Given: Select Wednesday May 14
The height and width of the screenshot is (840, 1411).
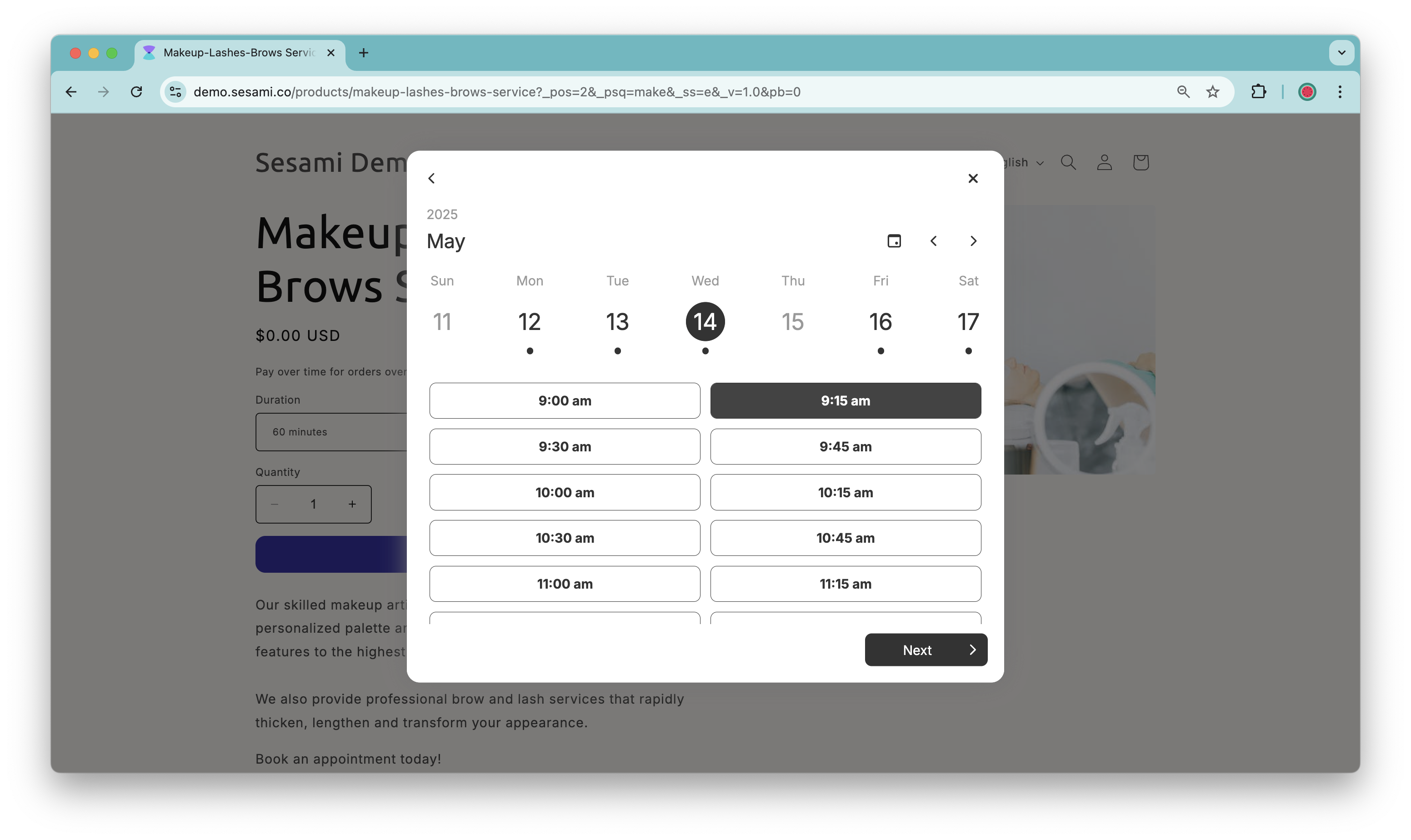Looking at the screenshot, I should [705, 321].
